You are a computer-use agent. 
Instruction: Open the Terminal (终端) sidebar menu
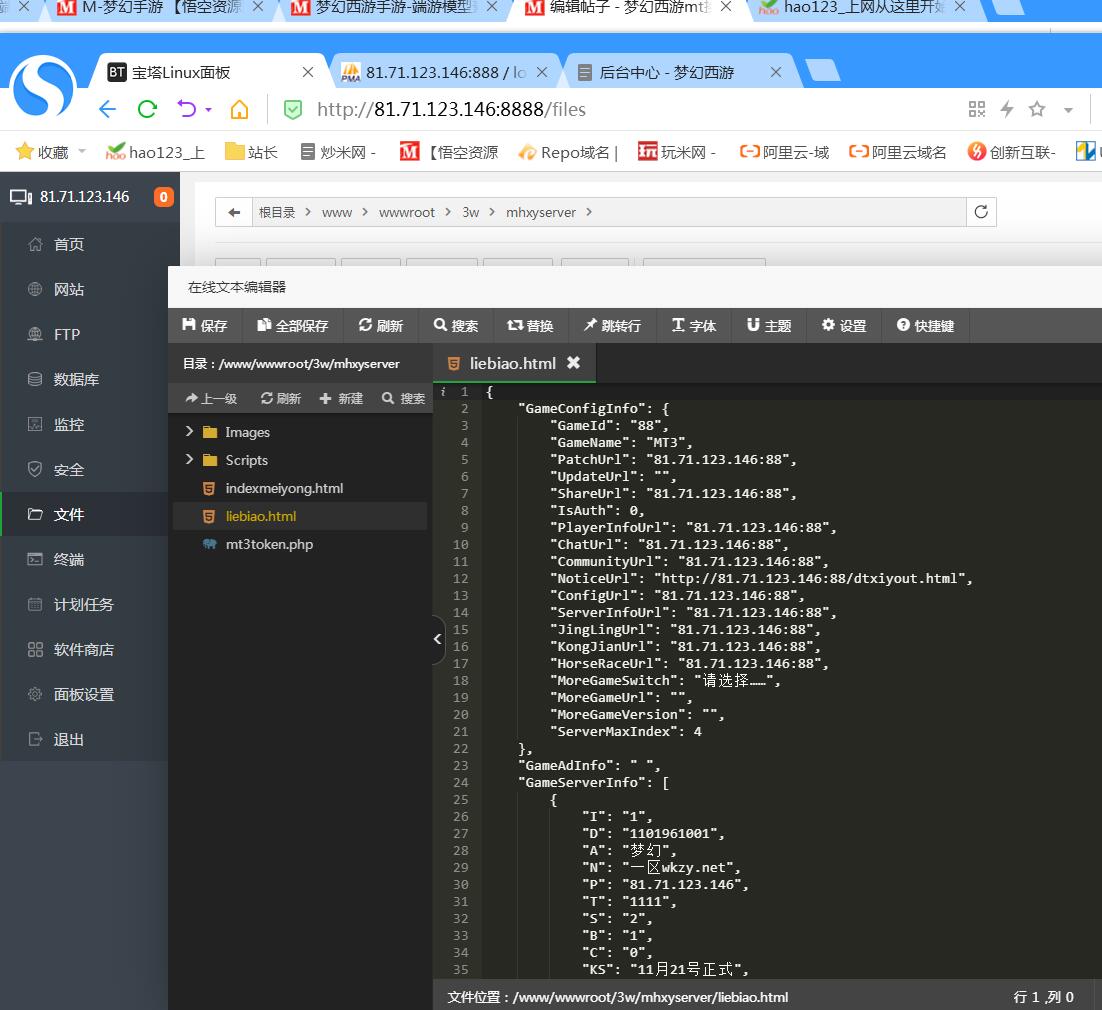[68, 559]
